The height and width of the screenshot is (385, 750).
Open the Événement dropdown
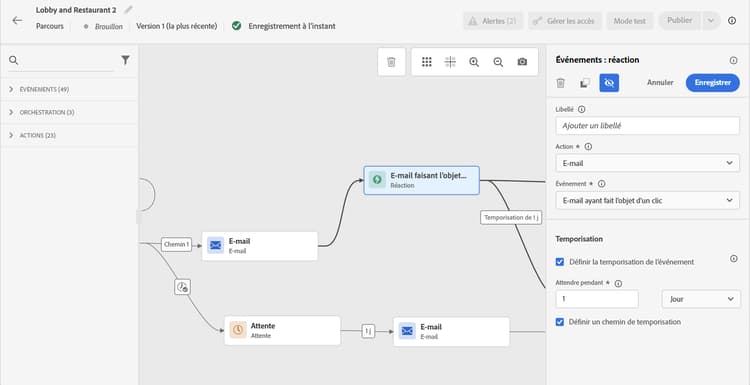[648, 200]
